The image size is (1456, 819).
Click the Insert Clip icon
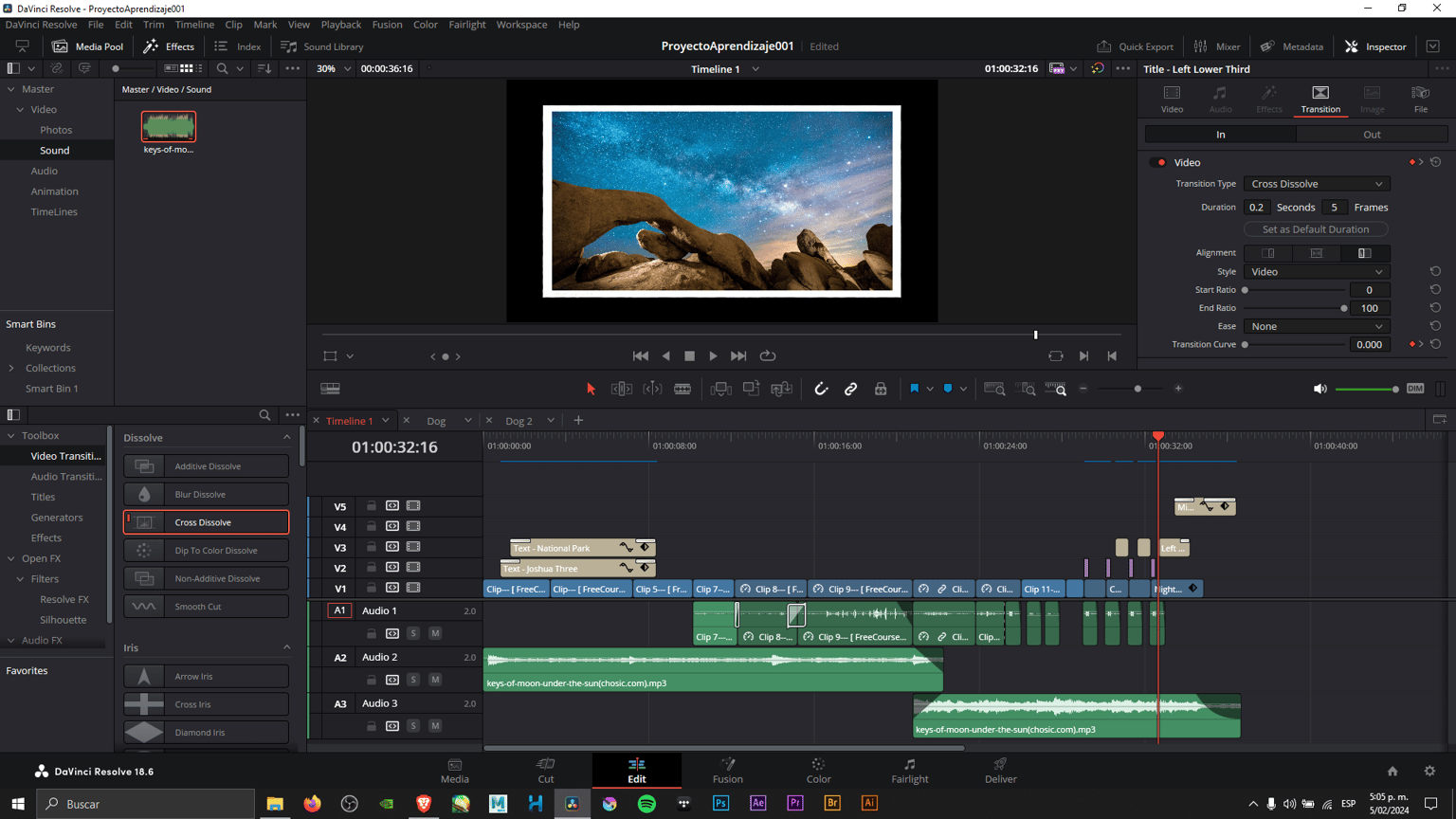point(720,389)
